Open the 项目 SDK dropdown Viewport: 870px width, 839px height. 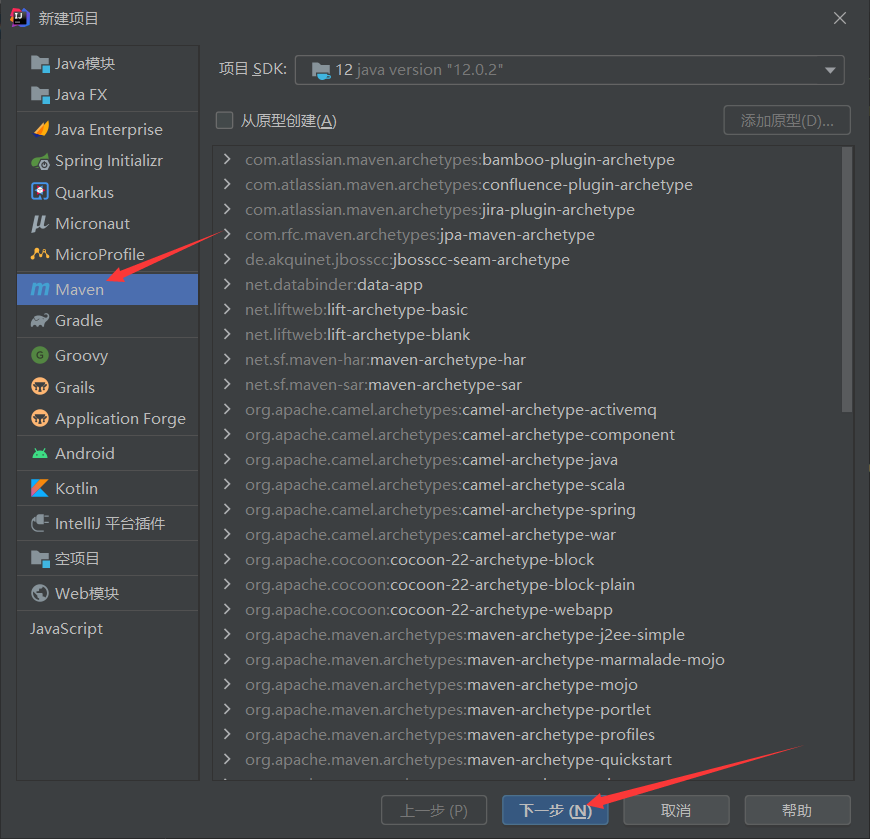(830, 69)
